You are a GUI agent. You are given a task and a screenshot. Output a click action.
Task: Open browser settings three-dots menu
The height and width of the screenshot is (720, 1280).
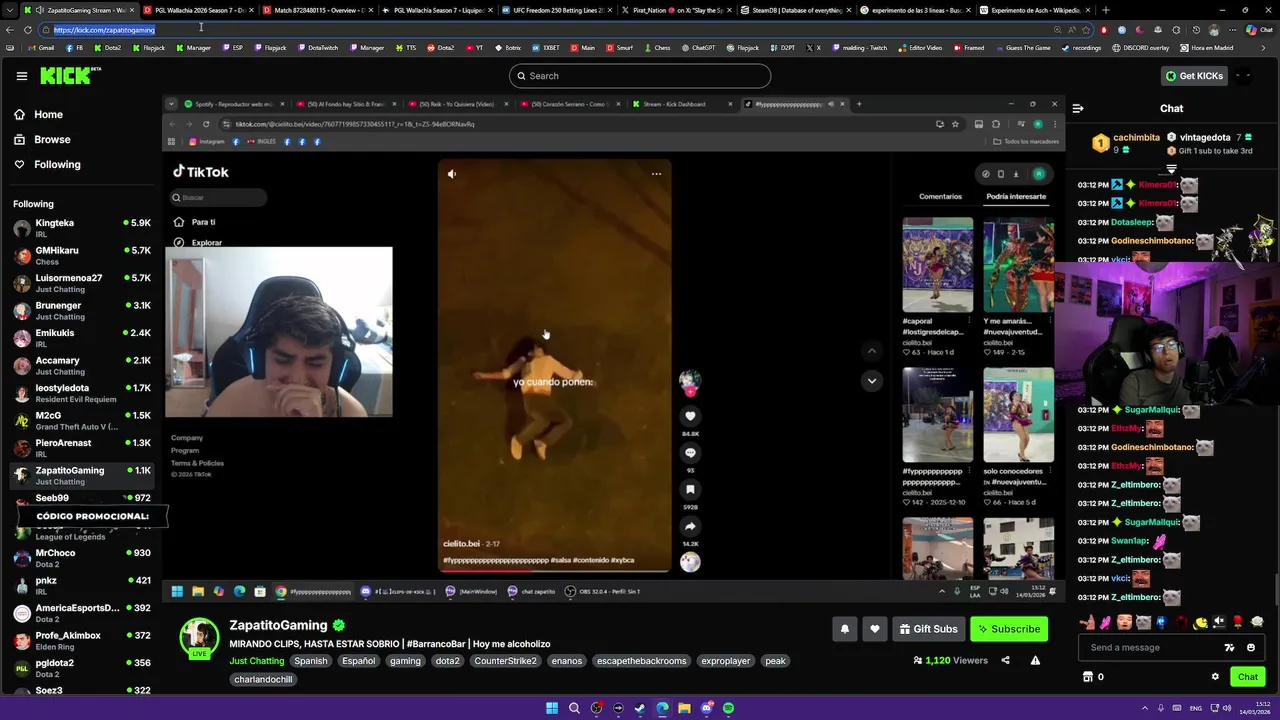tap(1233, 30)
